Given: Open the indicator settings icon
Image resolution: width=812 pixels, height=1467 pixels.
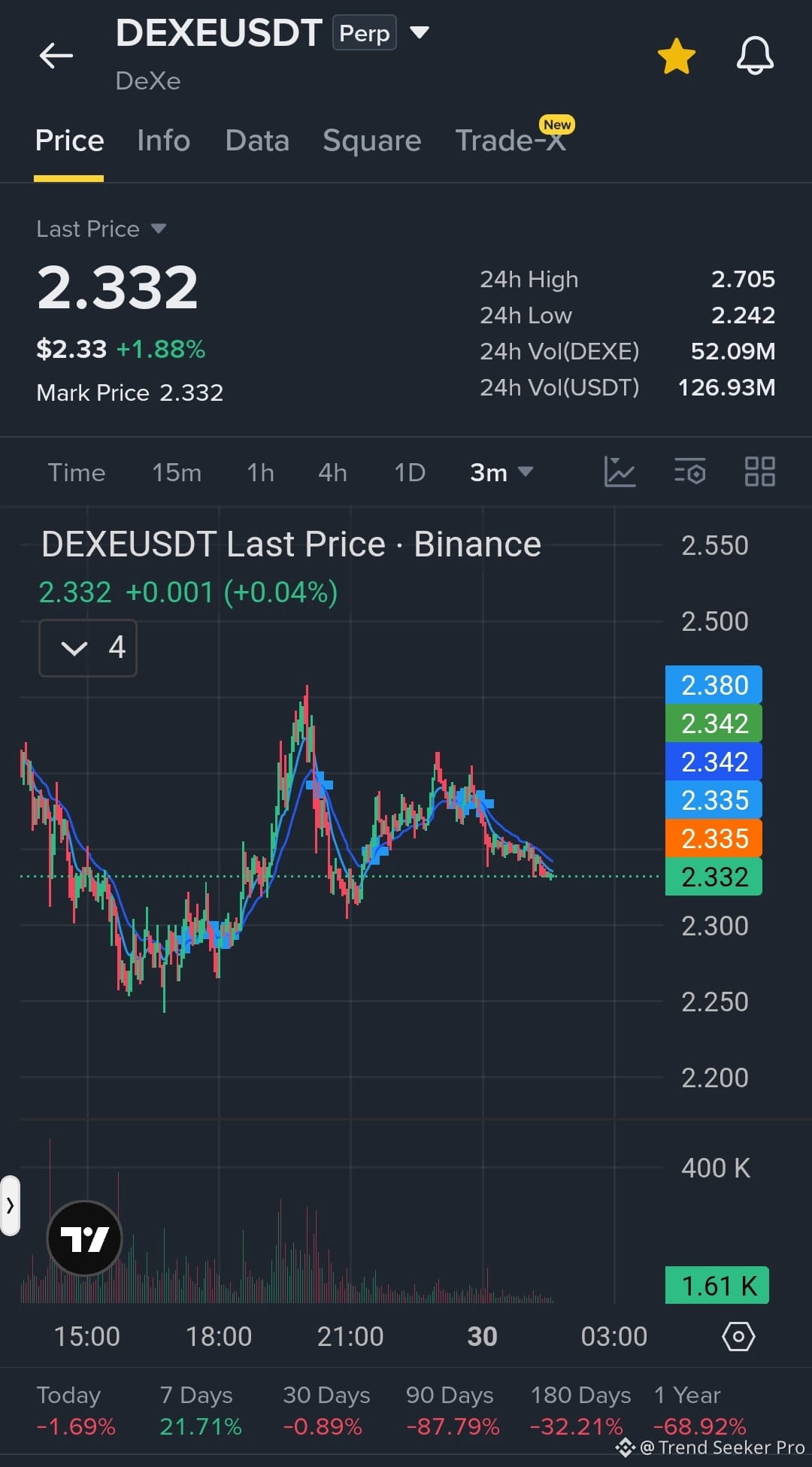Looking at the screenshot, I should [689, 472].
